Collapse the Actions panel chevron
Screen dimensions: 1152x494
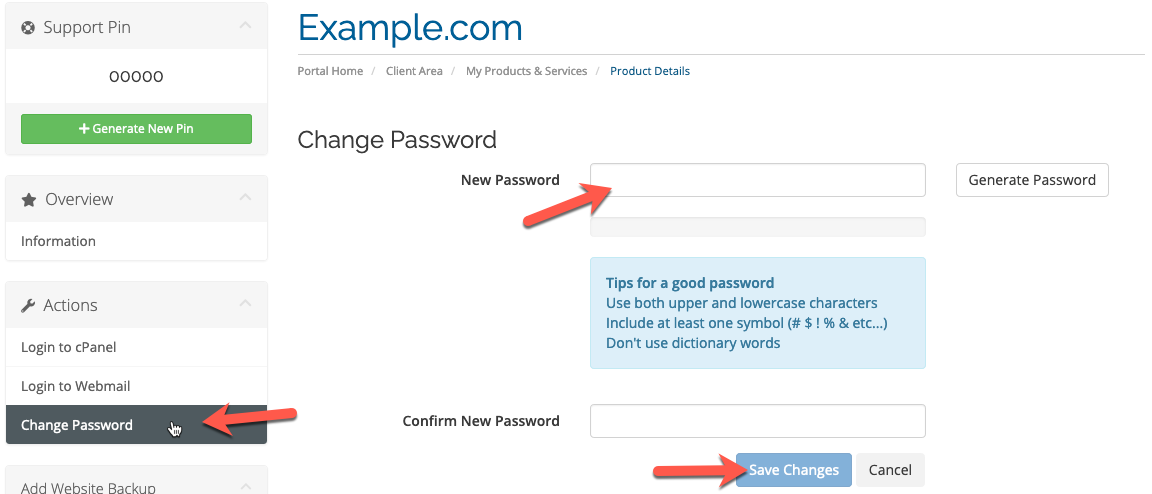[x=246, y=305]
